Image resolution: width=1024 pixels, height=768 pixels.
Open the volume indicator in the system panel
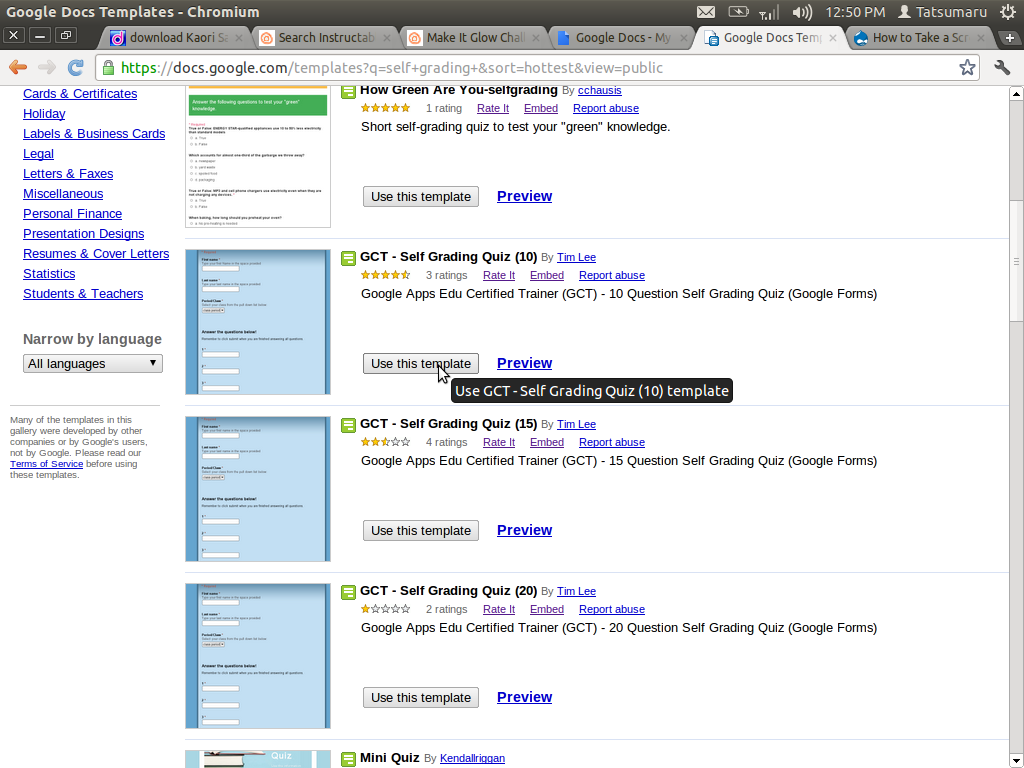tap(802, 12)
